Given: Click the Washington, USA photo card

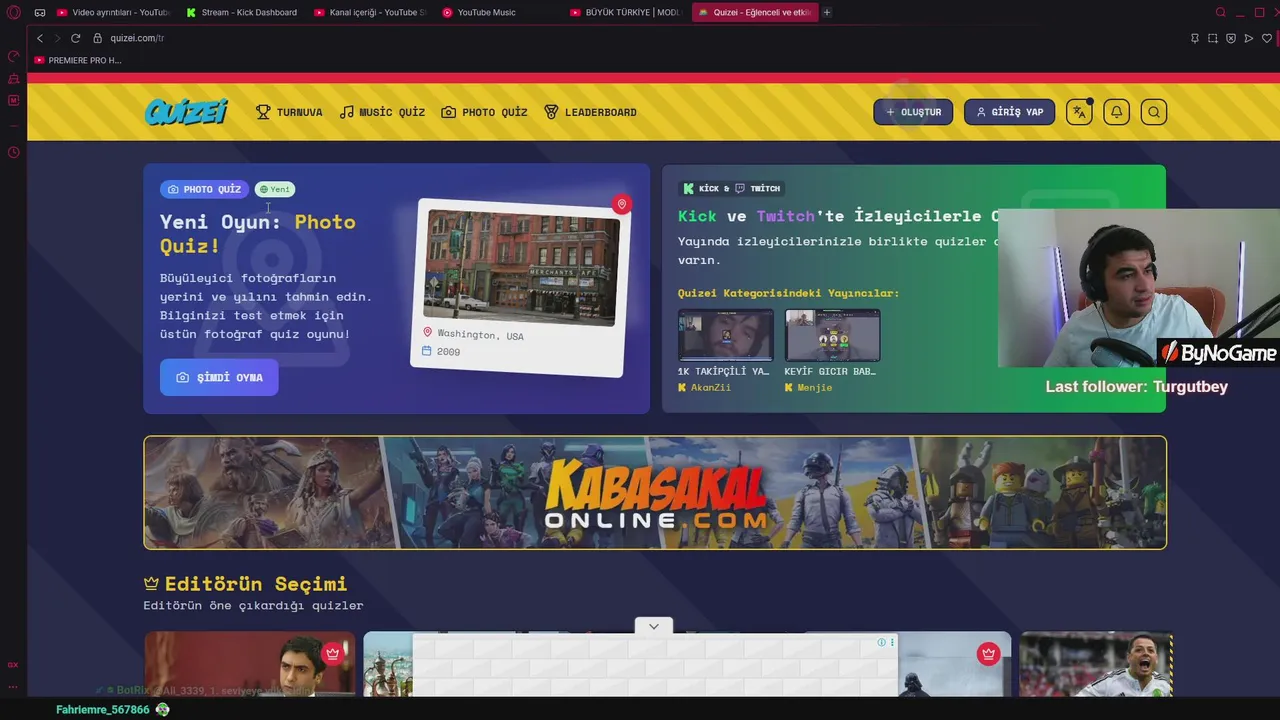Looking at the screenshot, I should point(520,287).
